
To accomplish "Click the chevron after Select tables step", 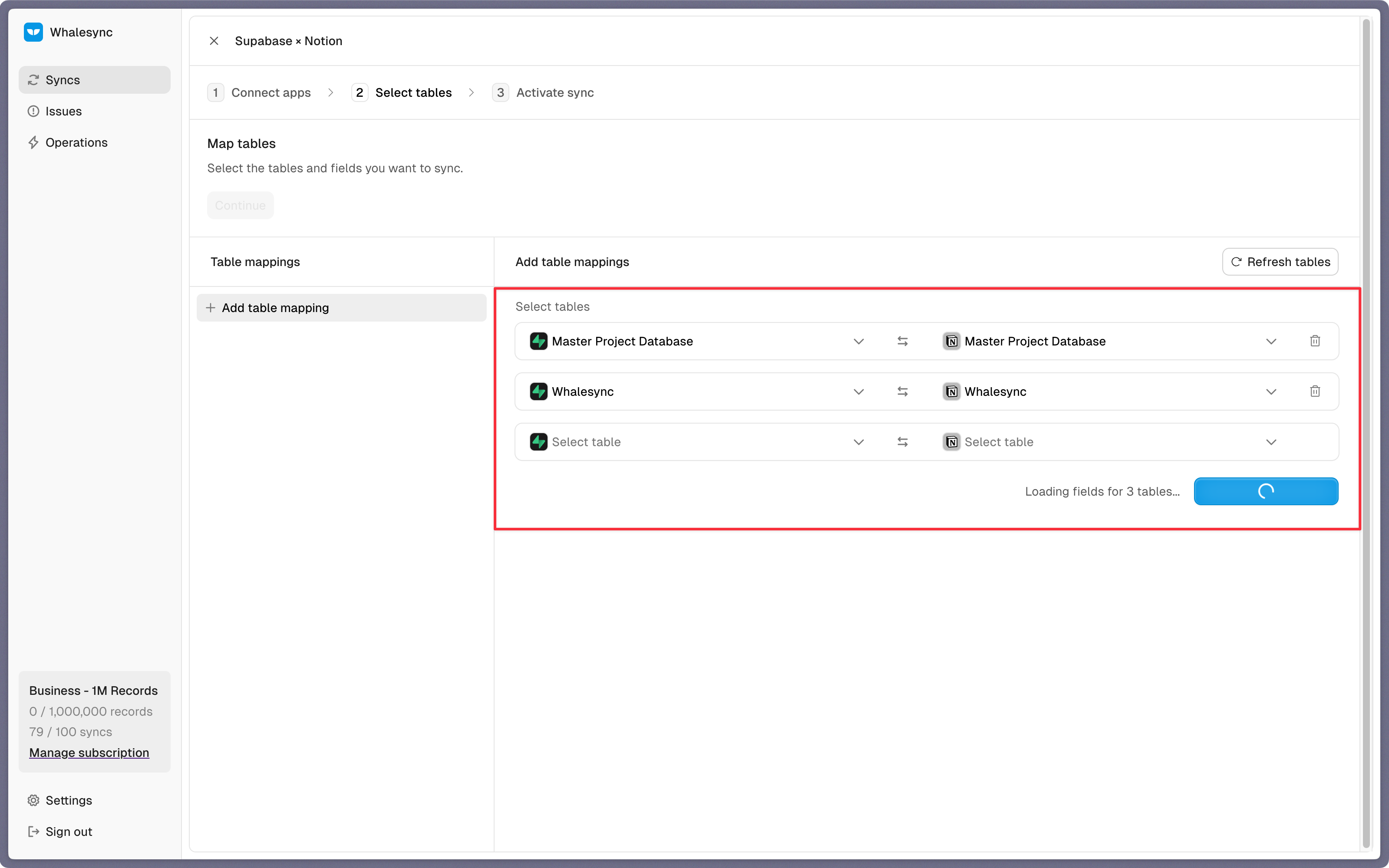I will [x=472, y=92].
